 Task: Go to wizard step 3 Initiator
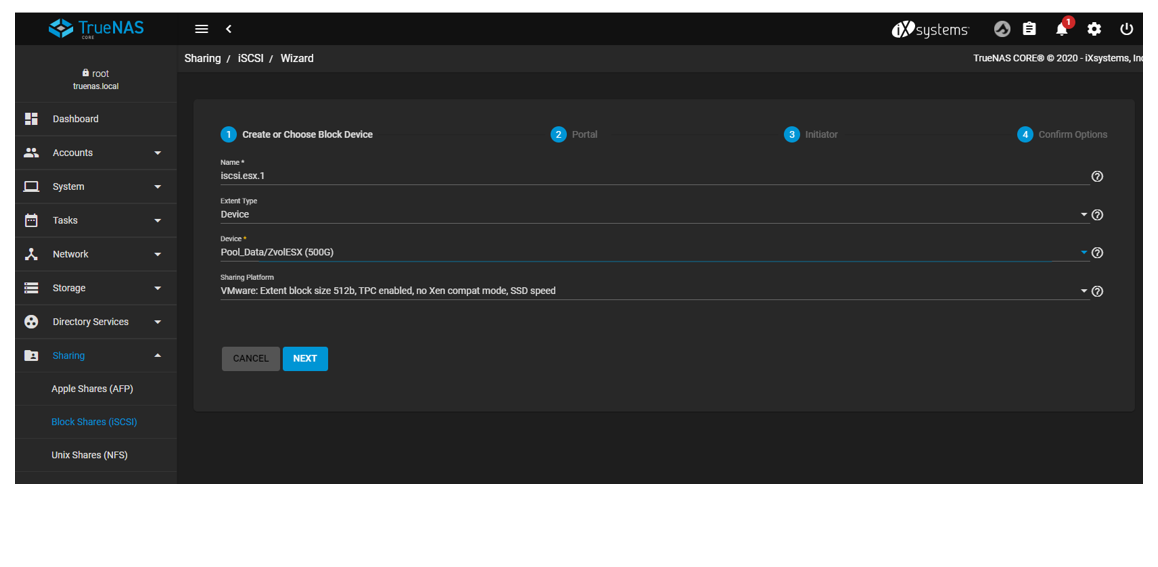[811, 134]
